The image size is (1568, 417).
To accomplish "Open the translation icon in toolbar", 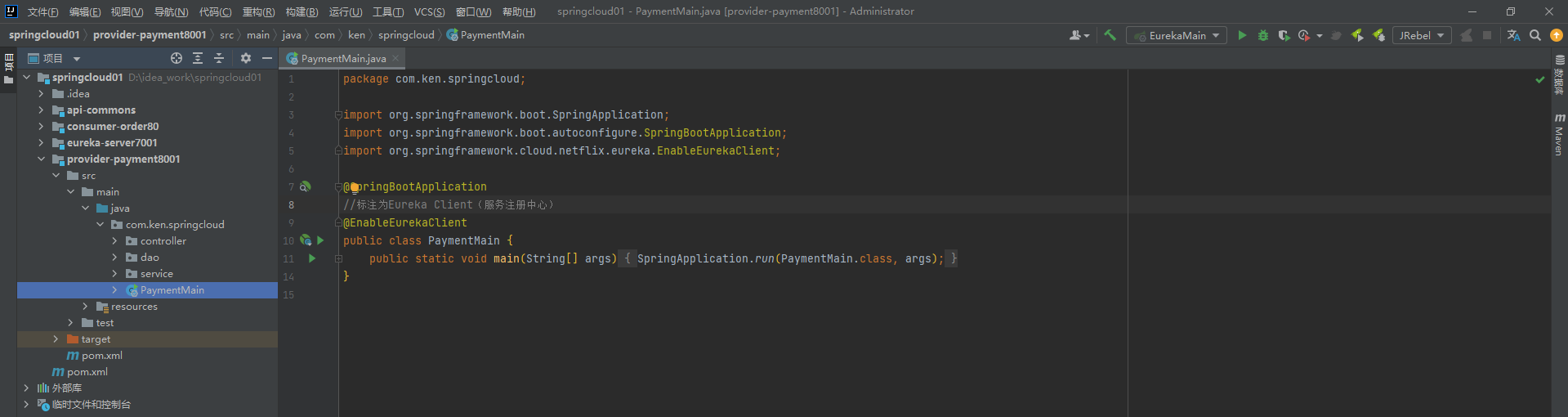I will pos(1513,35).
